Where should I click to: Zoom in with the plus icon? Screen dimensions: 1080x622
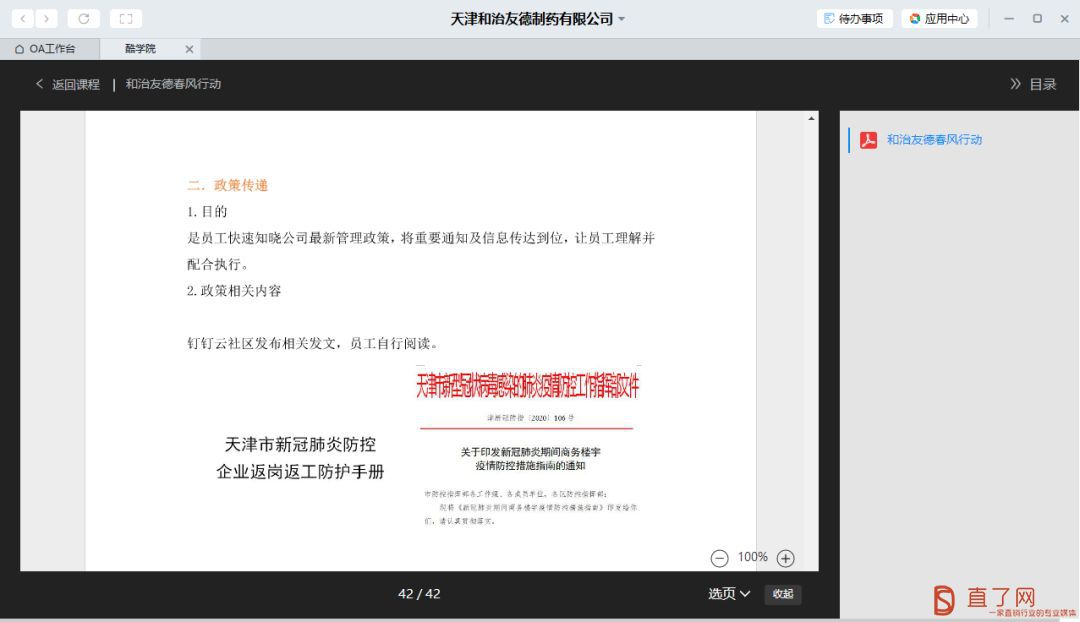[785, 558]
